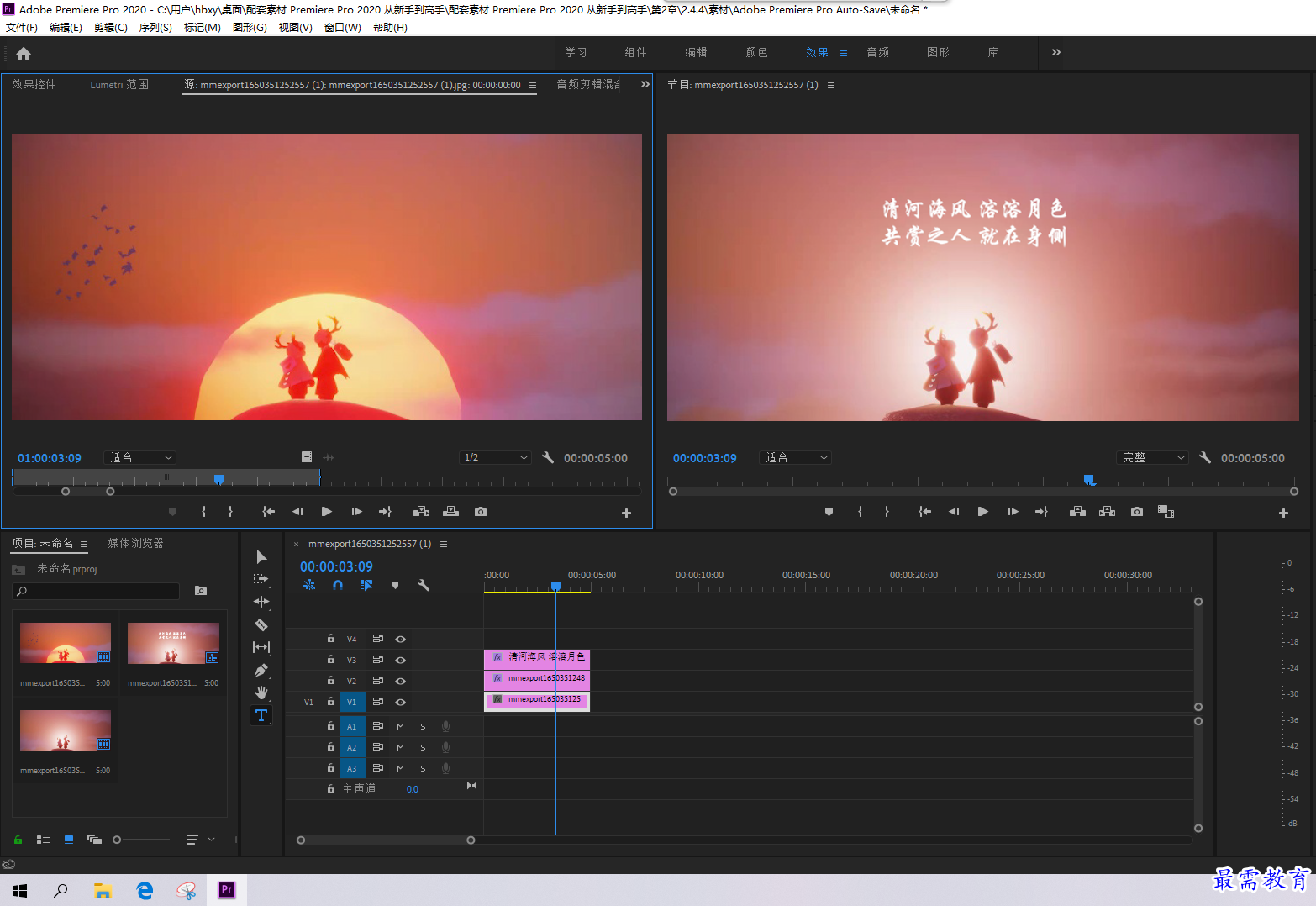
Task: Choose the Ripple Edit tool
Action: pyautogui.click(x=261, y=602)
